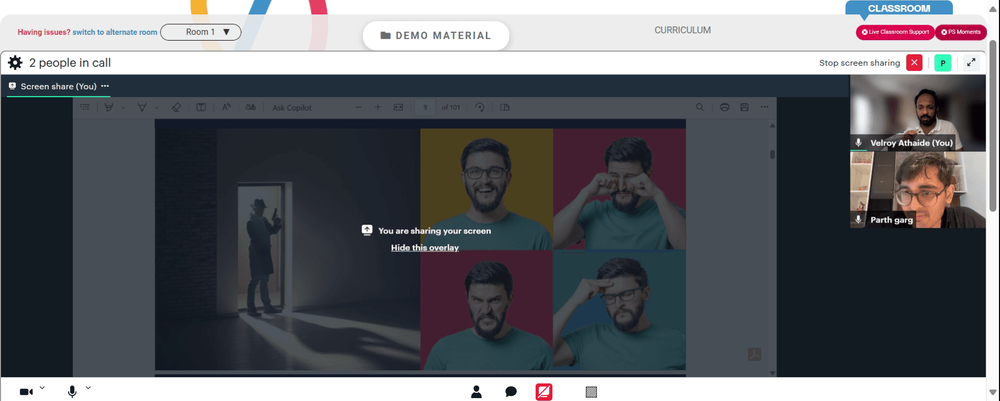The height and width of the screenshot is (401, 1000).
Task: Show the people list
Action: [x=476, y=391]
